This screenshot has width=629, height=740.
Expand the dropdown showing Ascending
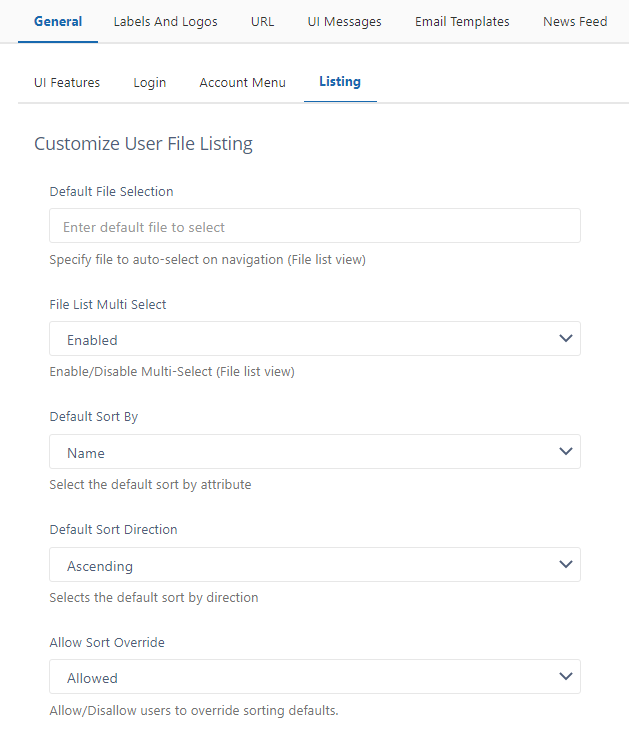(x=300, y=565)
